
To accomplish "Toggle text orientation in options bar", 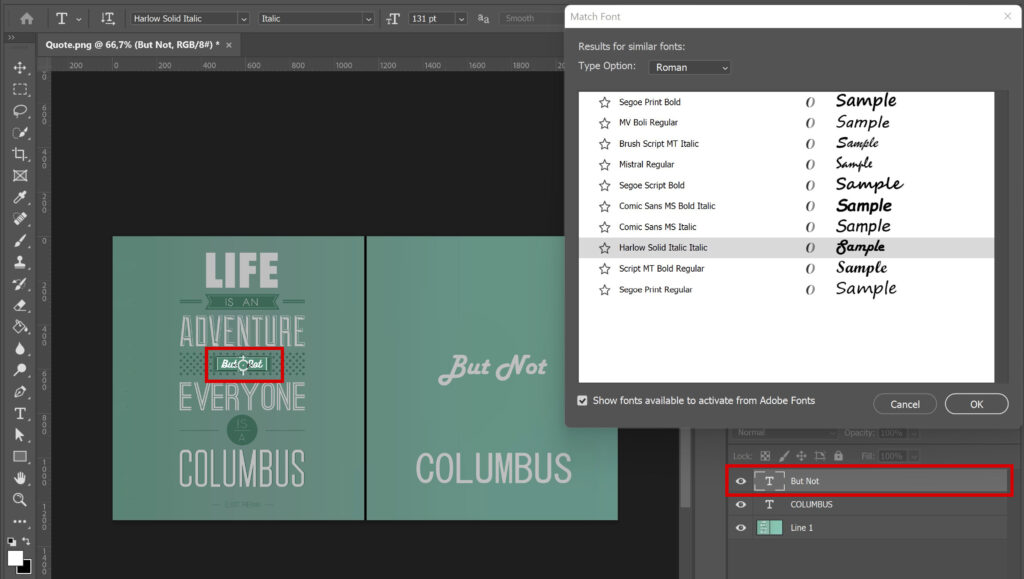I will pyautogui.click(x=108, y=18).
